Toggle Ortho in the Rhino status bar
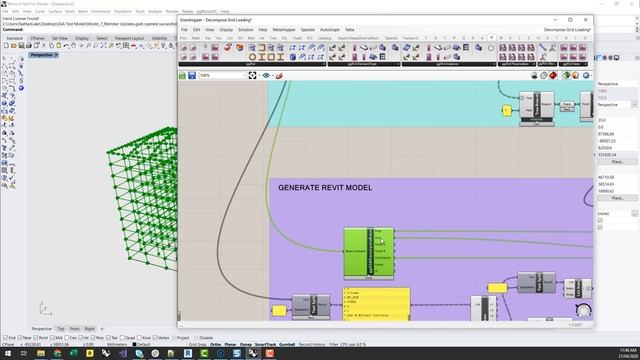This screenshot has width=640, height=360. (x=216, y=344)
